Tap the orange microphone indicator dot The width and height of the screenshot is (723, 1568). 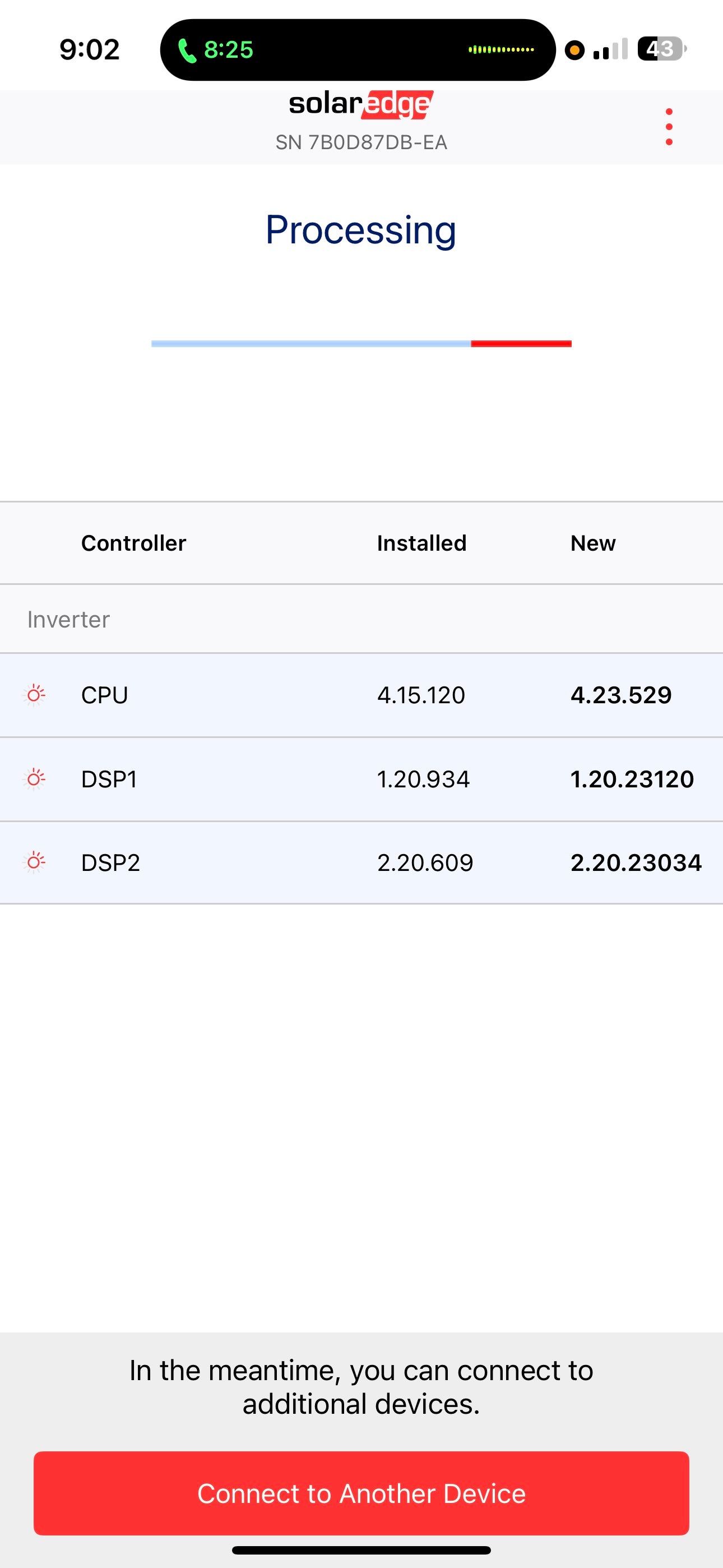click(574, 50)
